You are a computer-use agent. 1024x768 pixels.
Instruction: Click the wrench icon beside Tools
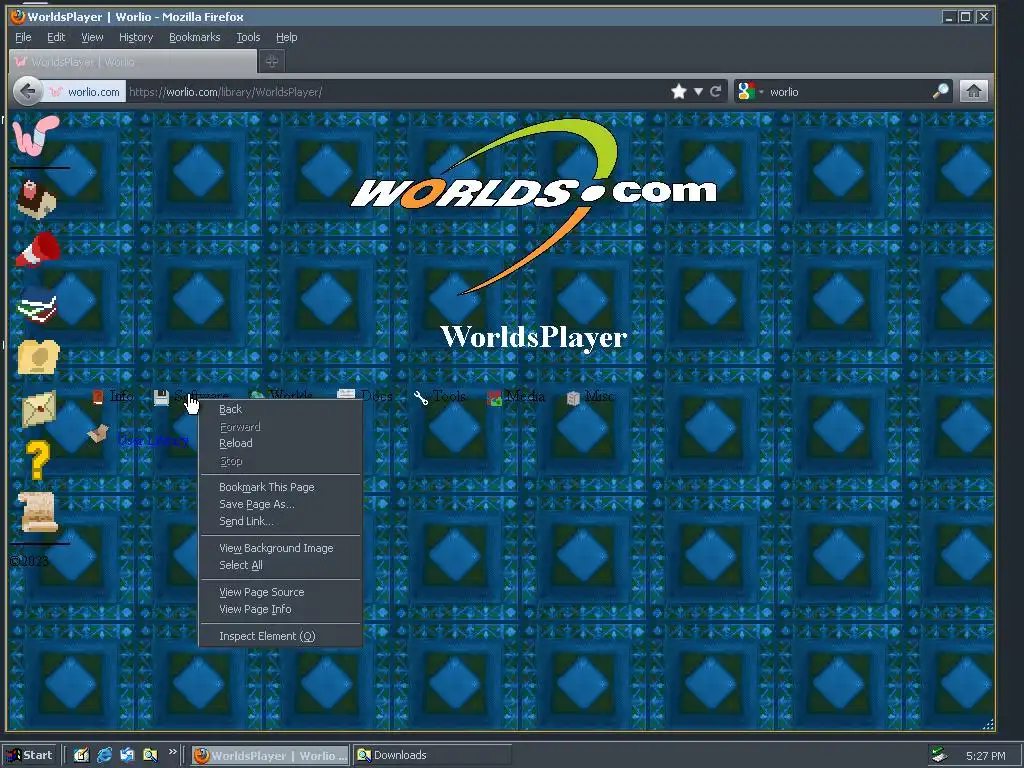tap(421, 397)
